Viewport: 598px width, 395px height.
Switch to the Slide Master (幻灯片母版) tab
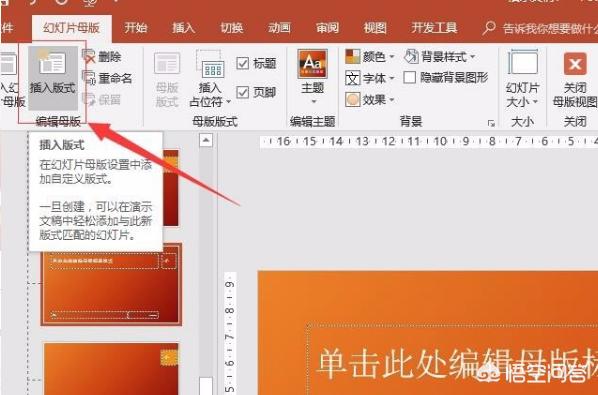72,28
